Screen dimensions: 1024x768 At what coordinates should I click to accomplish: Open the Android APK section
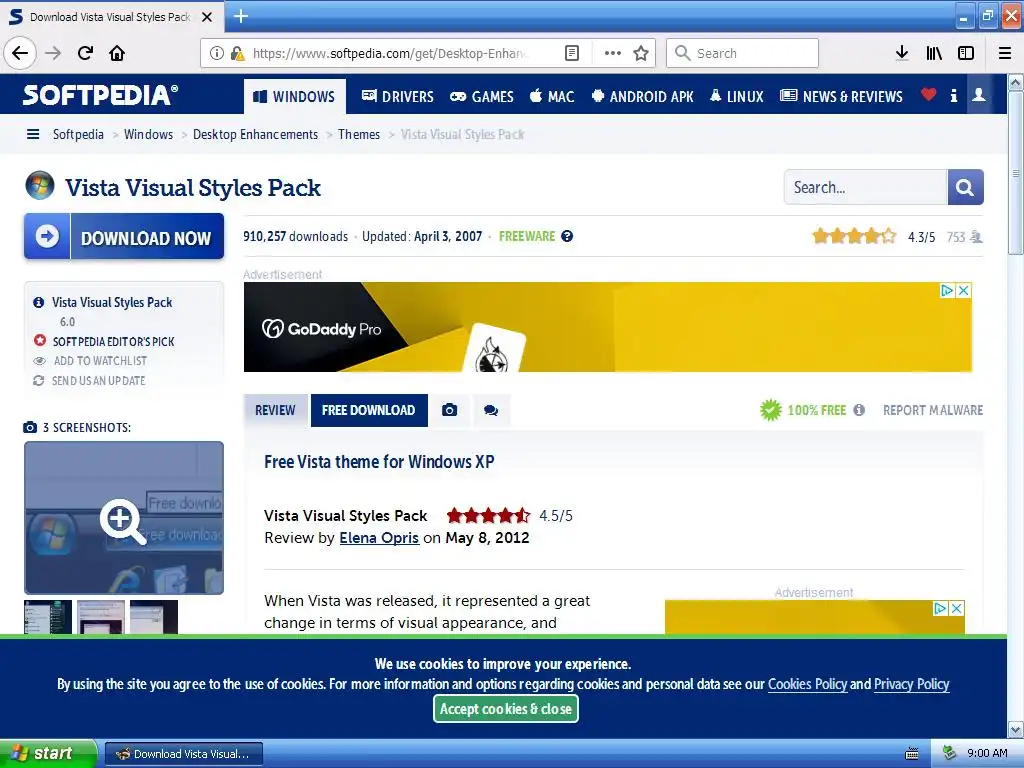click(x=643, y=97)
